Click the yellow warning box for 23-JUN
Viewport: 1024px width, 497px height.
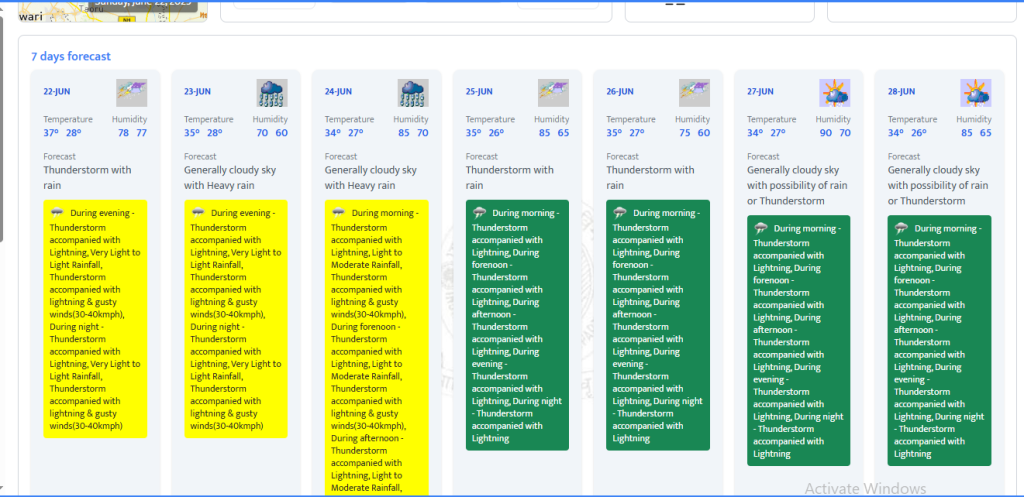tap(236, 319)
